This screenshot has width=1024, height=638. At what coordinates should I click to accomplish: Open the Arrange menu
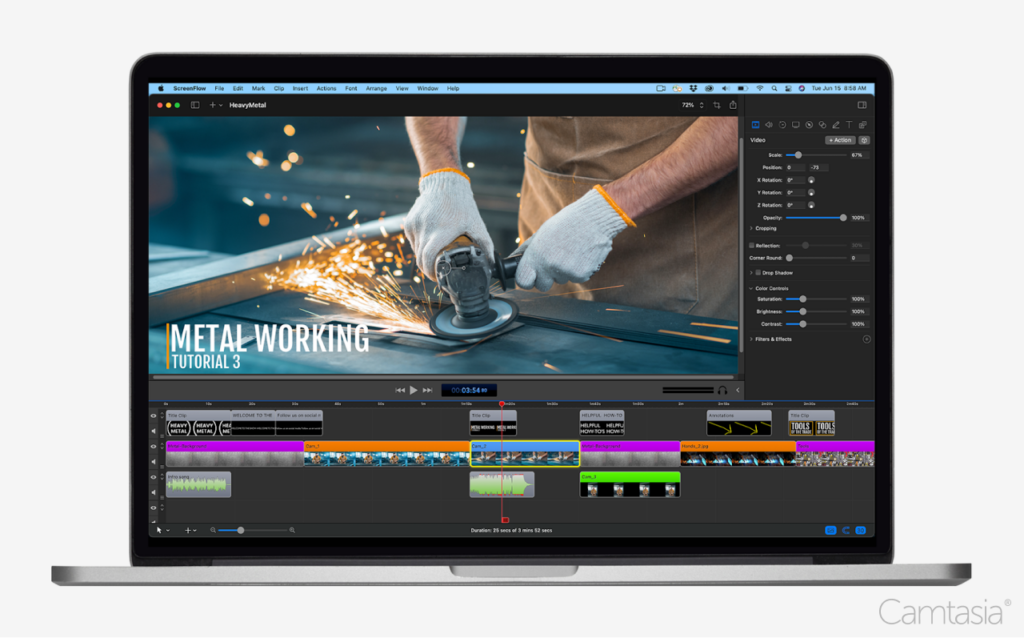tap(376, 88)
